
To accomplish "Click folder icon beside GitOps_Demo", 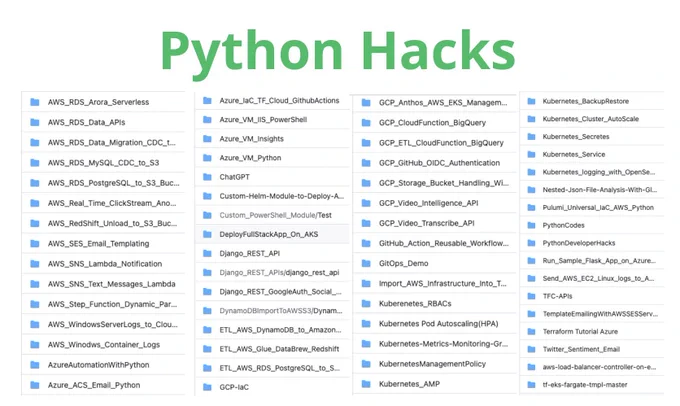I will (366, 263).
